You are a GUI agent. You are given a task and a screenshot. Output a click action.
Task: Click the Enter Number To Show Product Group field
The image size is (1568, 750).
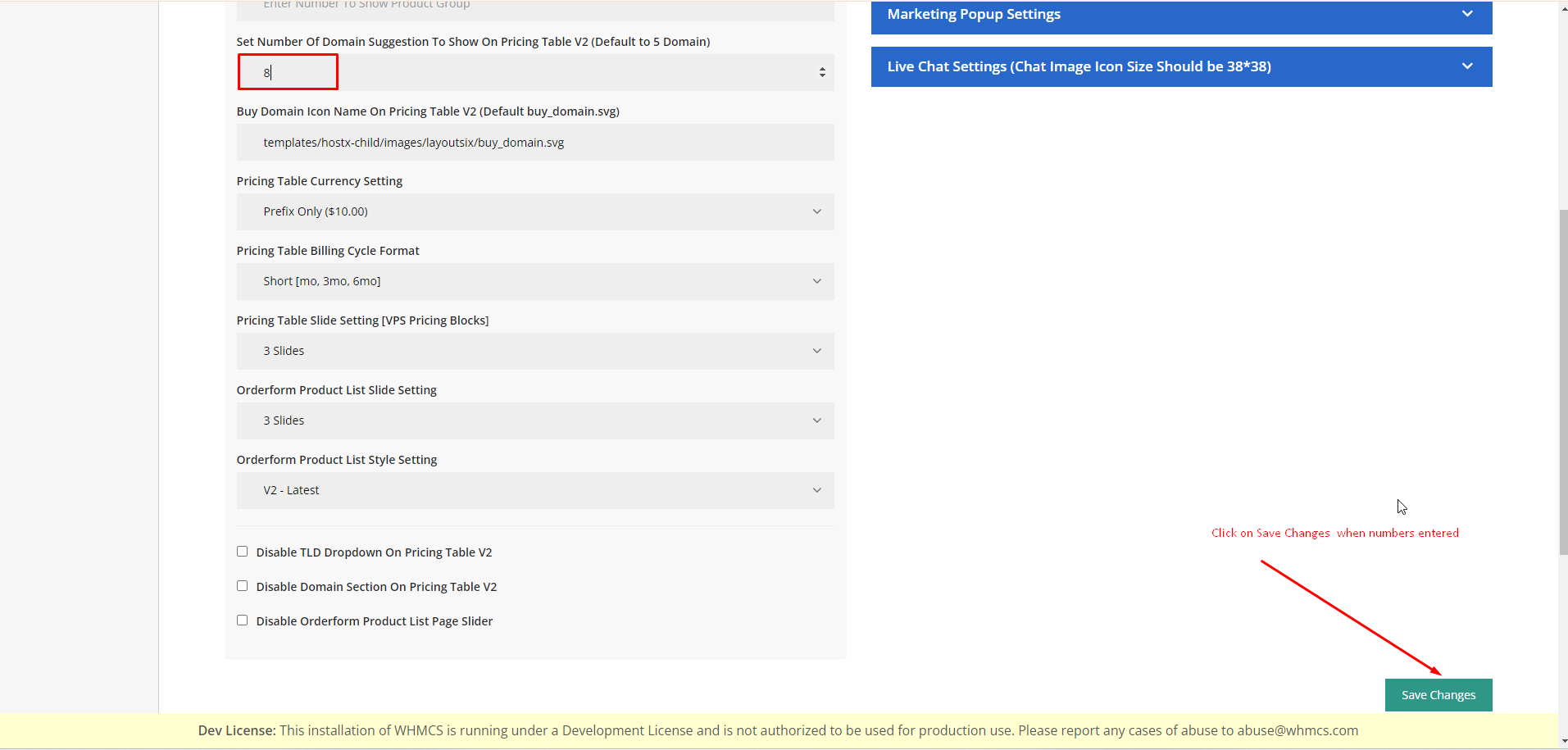pyautogui.click(x=534, y=8)
